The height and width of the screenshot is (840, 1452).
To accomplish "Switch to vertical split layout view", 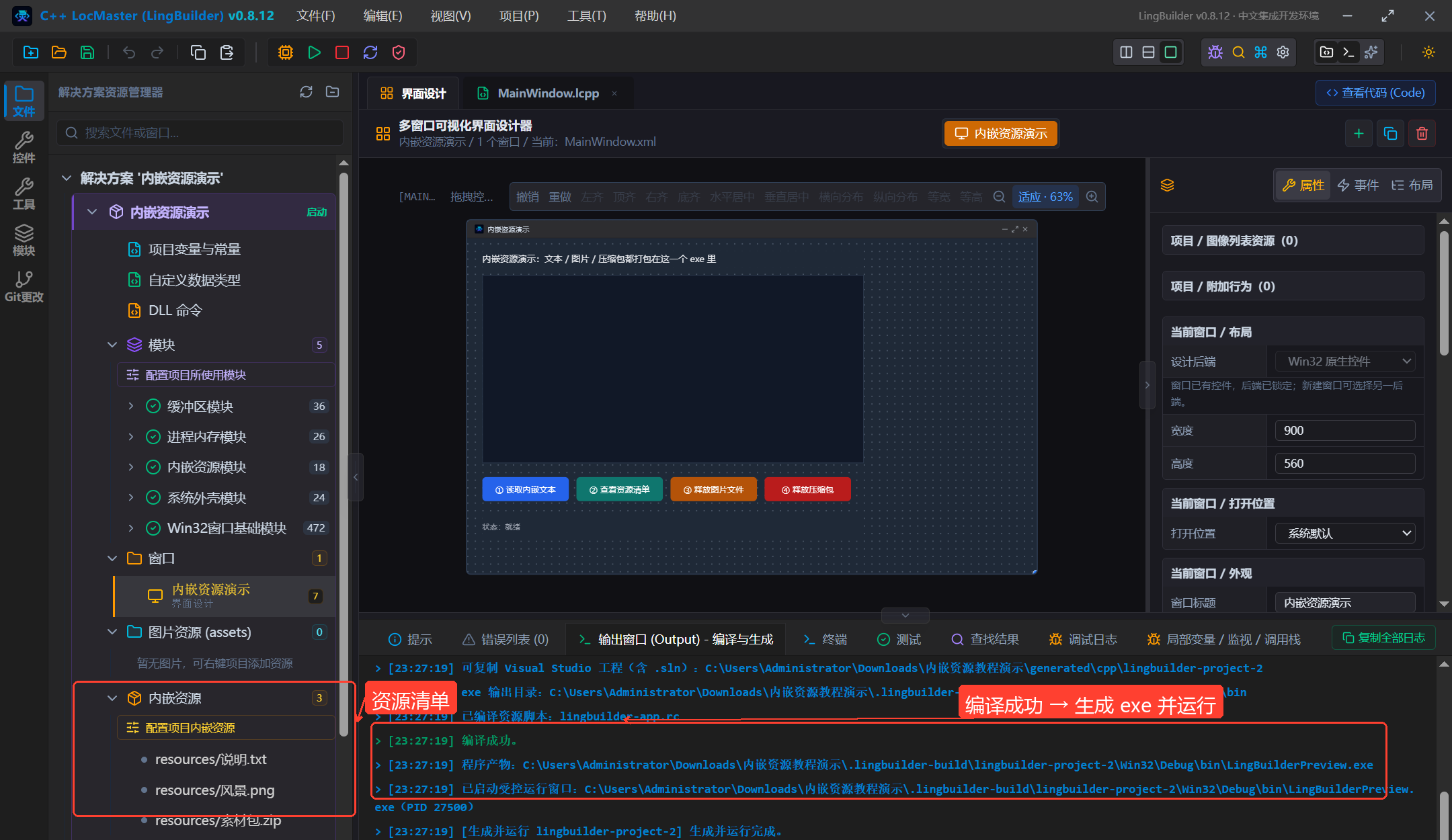I will (1127, 52).
